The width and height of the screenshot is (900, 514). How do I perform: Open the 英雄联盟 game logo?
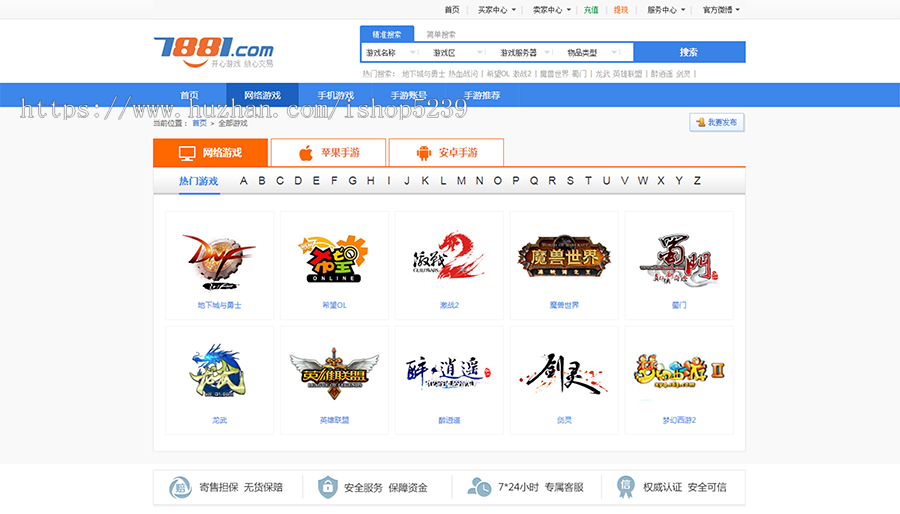pyautogui.click(x=334, y=373)
